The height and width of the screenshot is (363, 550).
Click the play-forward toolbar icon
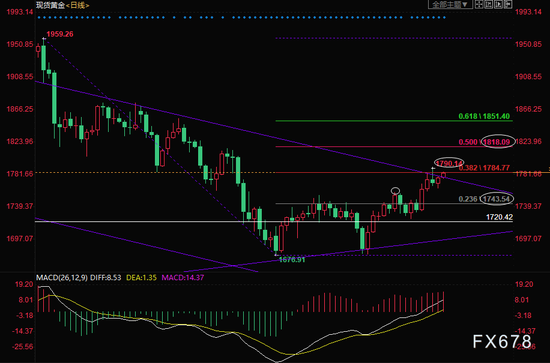pyautogui.click(x=498, y=5)
